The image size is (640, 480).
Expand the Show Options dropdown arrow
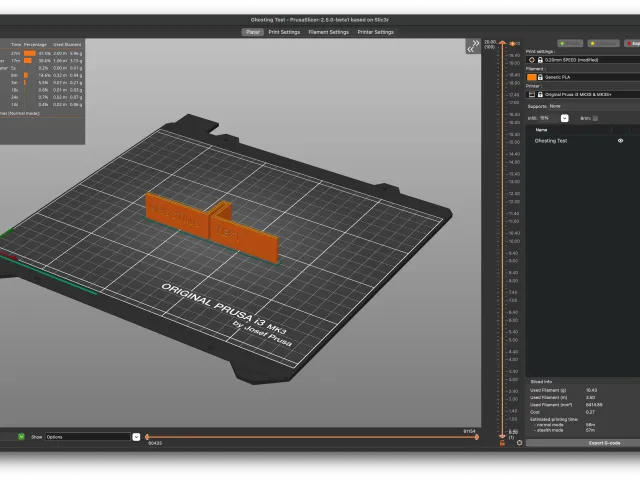pos(136,437)
